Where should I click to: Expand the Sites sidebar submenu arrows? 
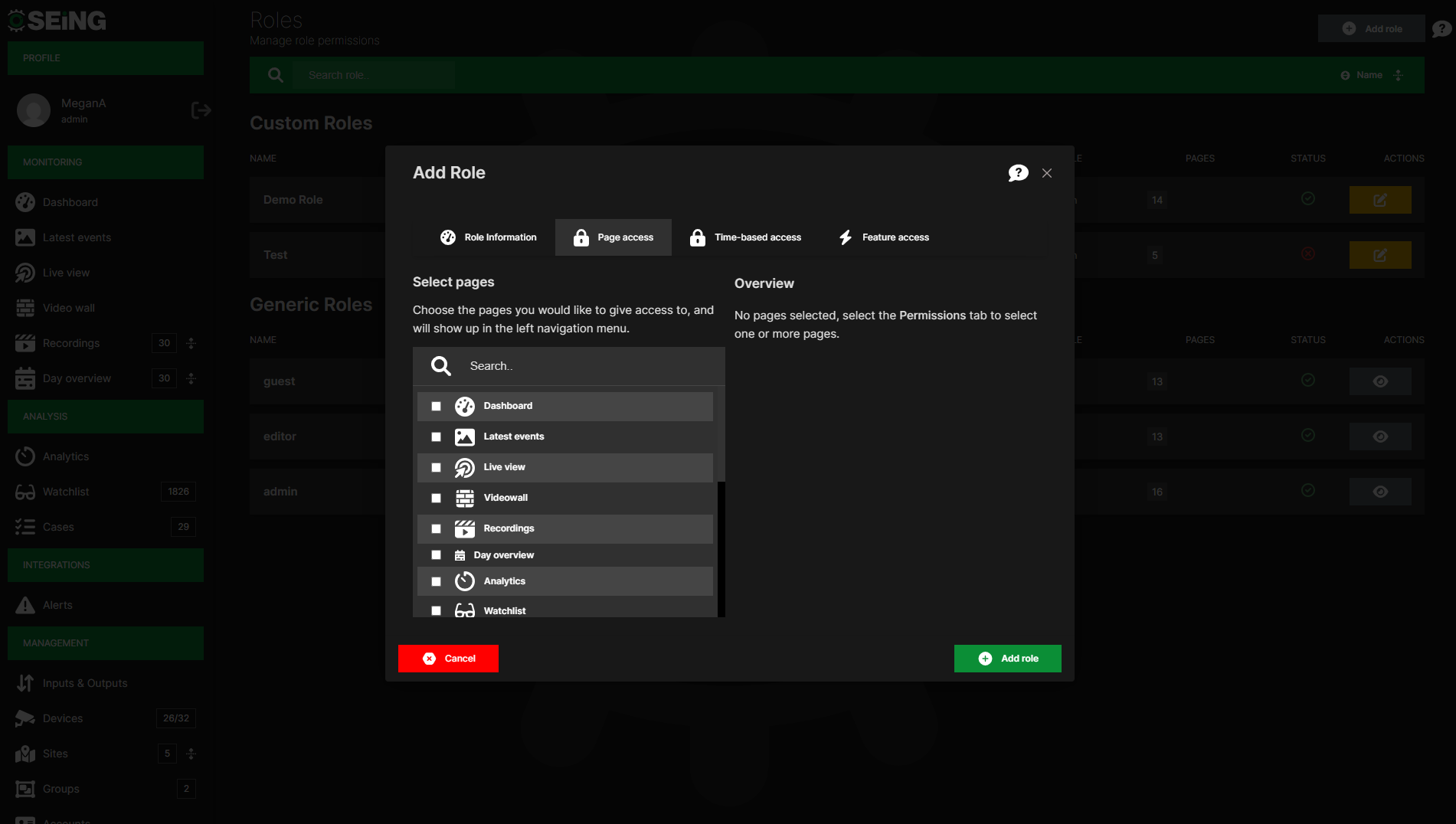click(x=191, y=754)
